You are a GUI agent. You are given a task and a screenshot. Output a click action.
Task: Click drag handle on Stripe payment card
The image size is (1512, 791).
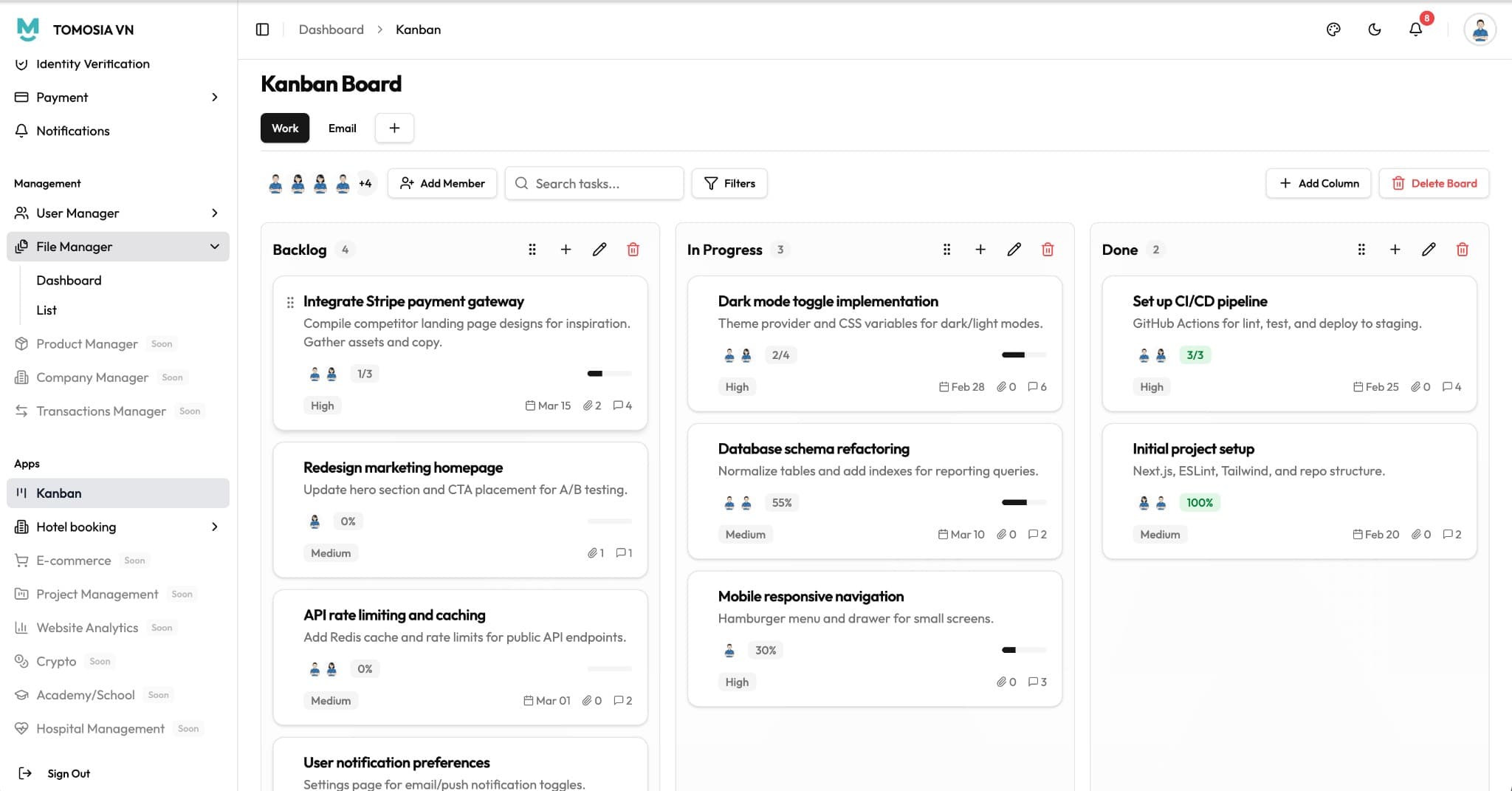tap(290, 302)
